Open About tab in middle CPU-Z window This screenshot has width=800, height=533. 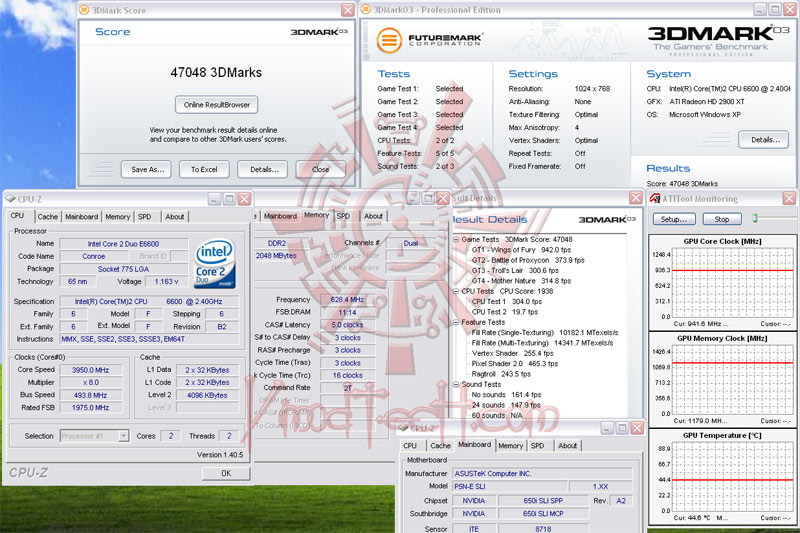373,216
